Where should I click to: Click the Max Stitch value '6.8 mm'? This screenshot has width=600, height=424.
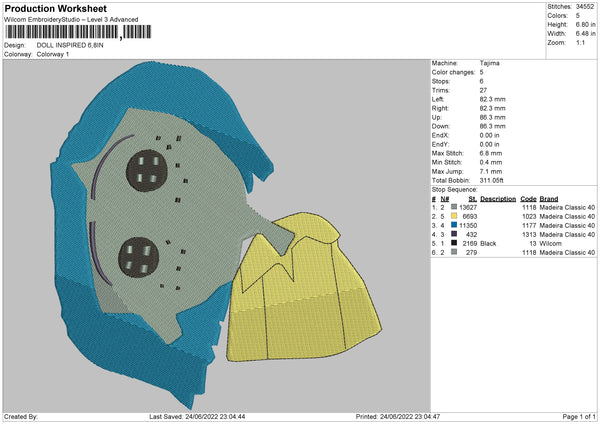click(491, 153)
